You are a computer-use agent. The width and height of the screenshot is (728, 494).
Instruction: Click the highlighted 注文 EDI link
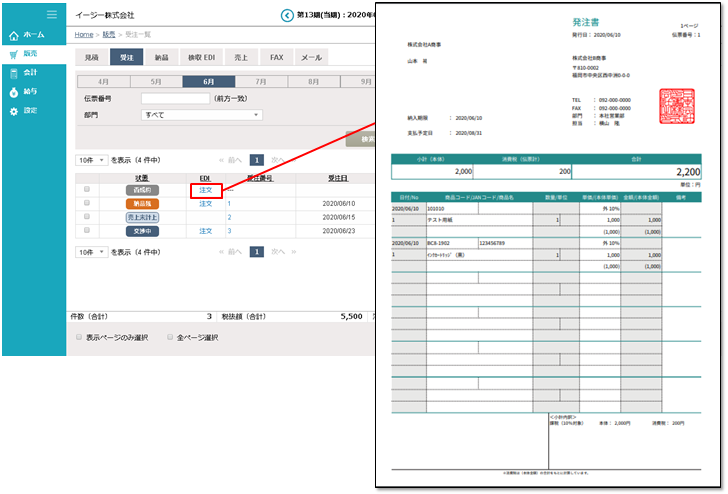(205, 190)
